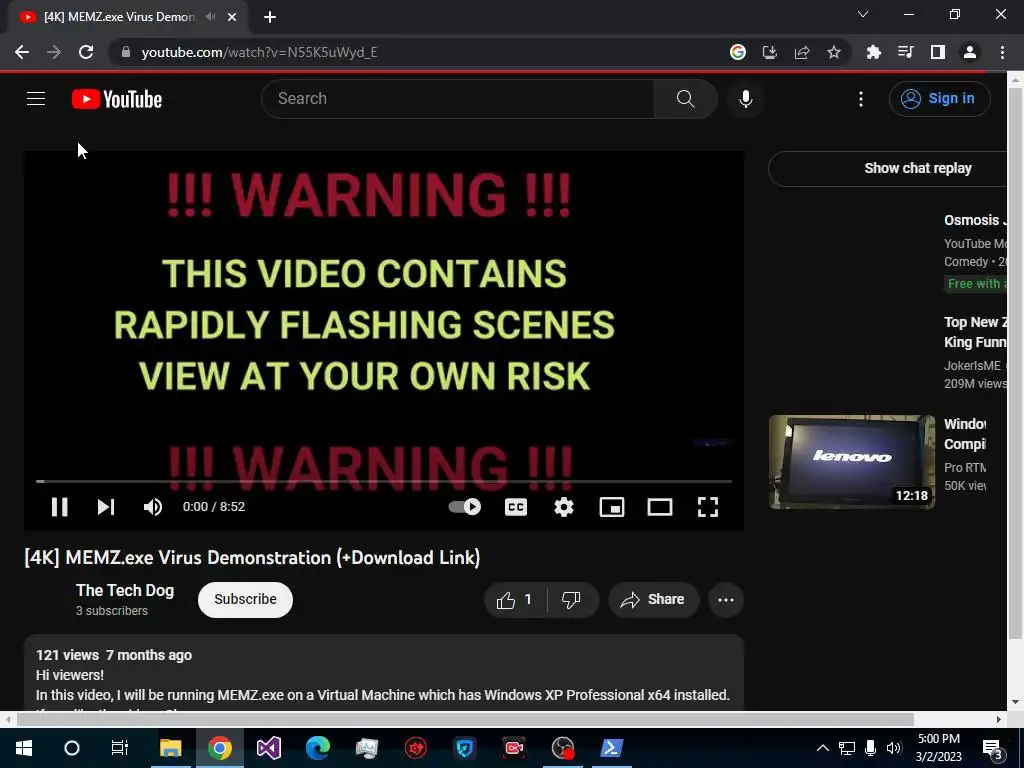Open File Explorer from taskbar

pos(170,748)
